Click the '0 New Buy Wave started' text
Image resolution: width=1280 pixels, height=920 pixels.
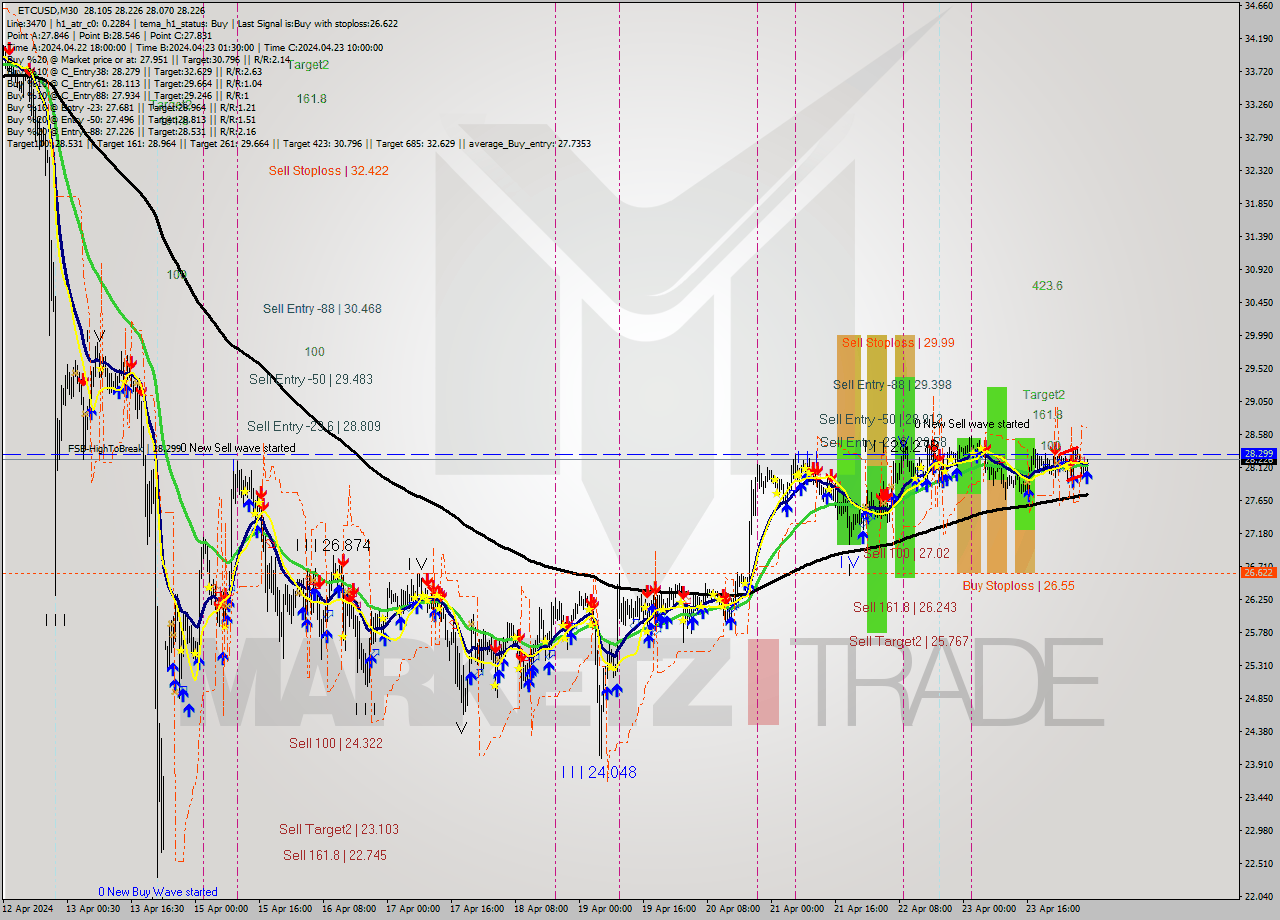pos(158,892)
